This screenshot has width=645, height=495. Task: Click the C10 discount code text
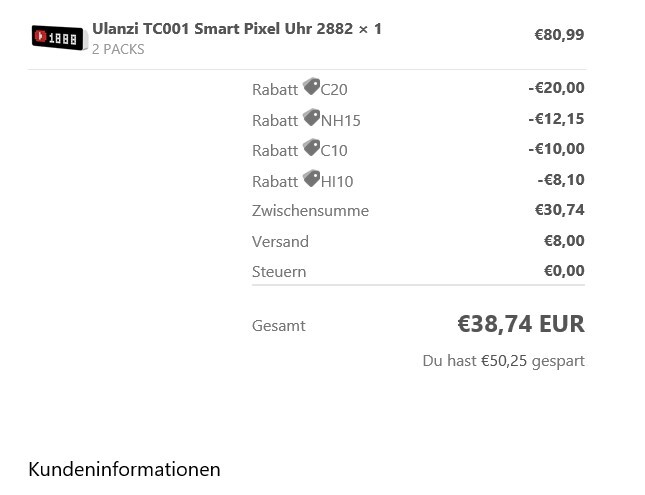[x=334, y=150]
